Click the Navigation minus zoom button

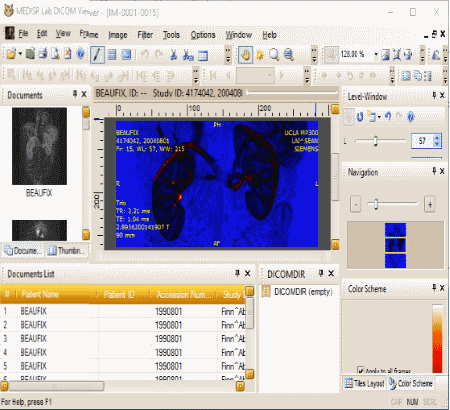coord(356,204)
